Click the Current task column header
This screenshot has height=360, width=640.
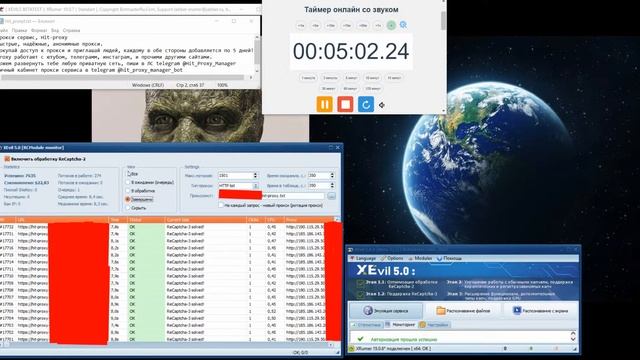[x=206, y=220]
